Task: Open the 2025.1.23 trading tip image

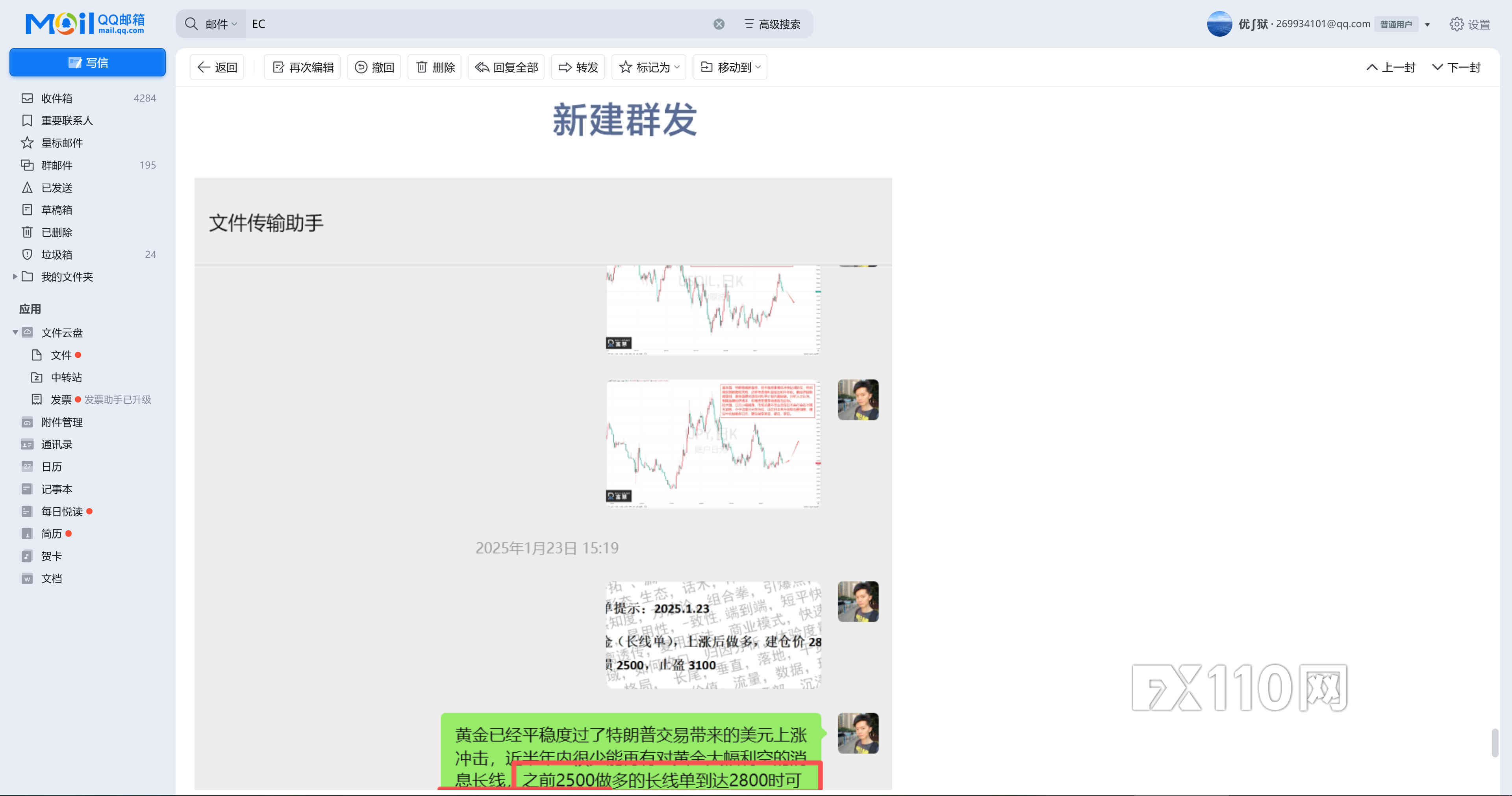Action: click(713, 635)
